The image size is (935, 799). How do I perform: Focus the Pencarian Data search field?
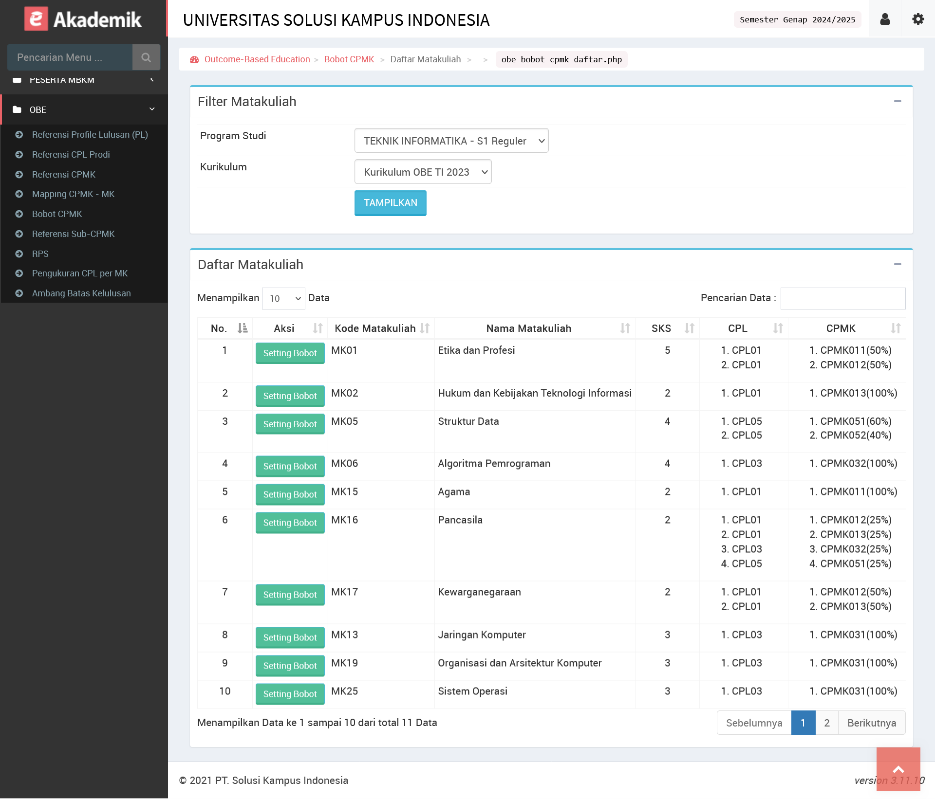[x=842, y=298]
